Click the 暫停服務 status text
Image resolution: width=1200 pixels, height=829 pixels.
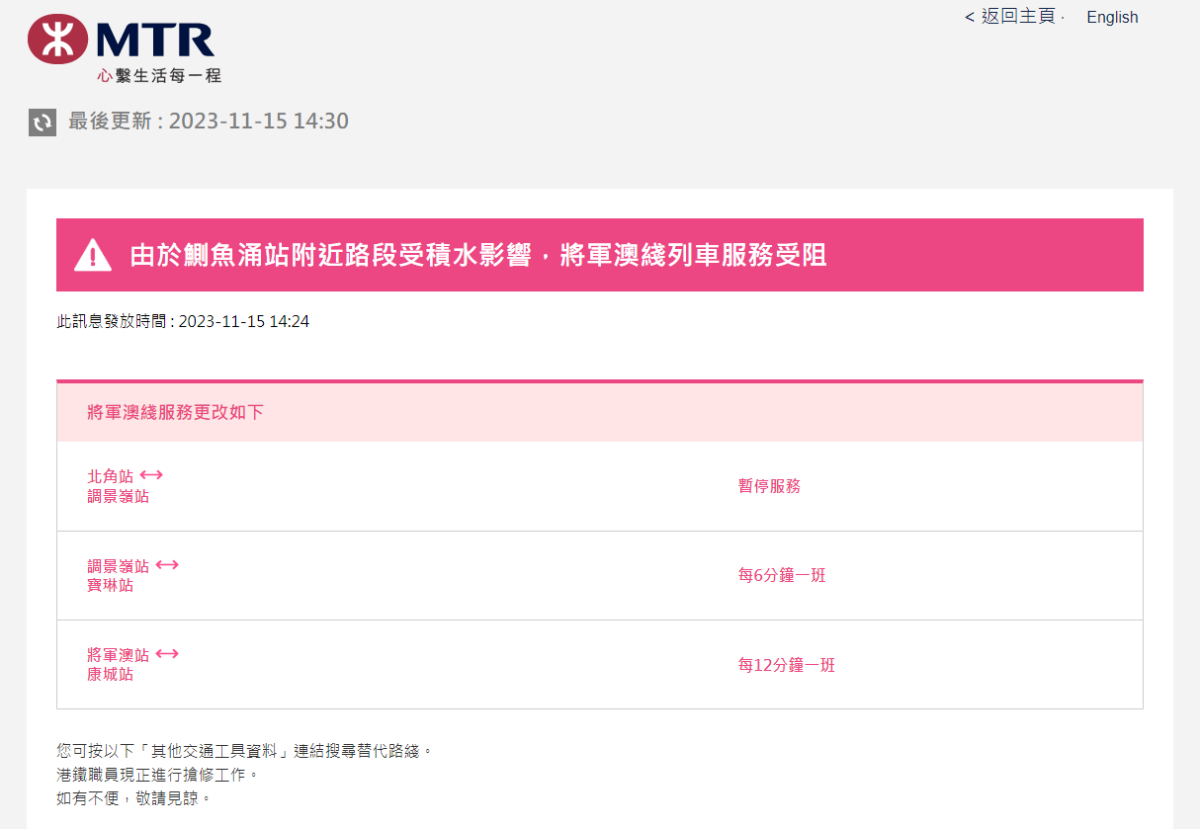769,486
